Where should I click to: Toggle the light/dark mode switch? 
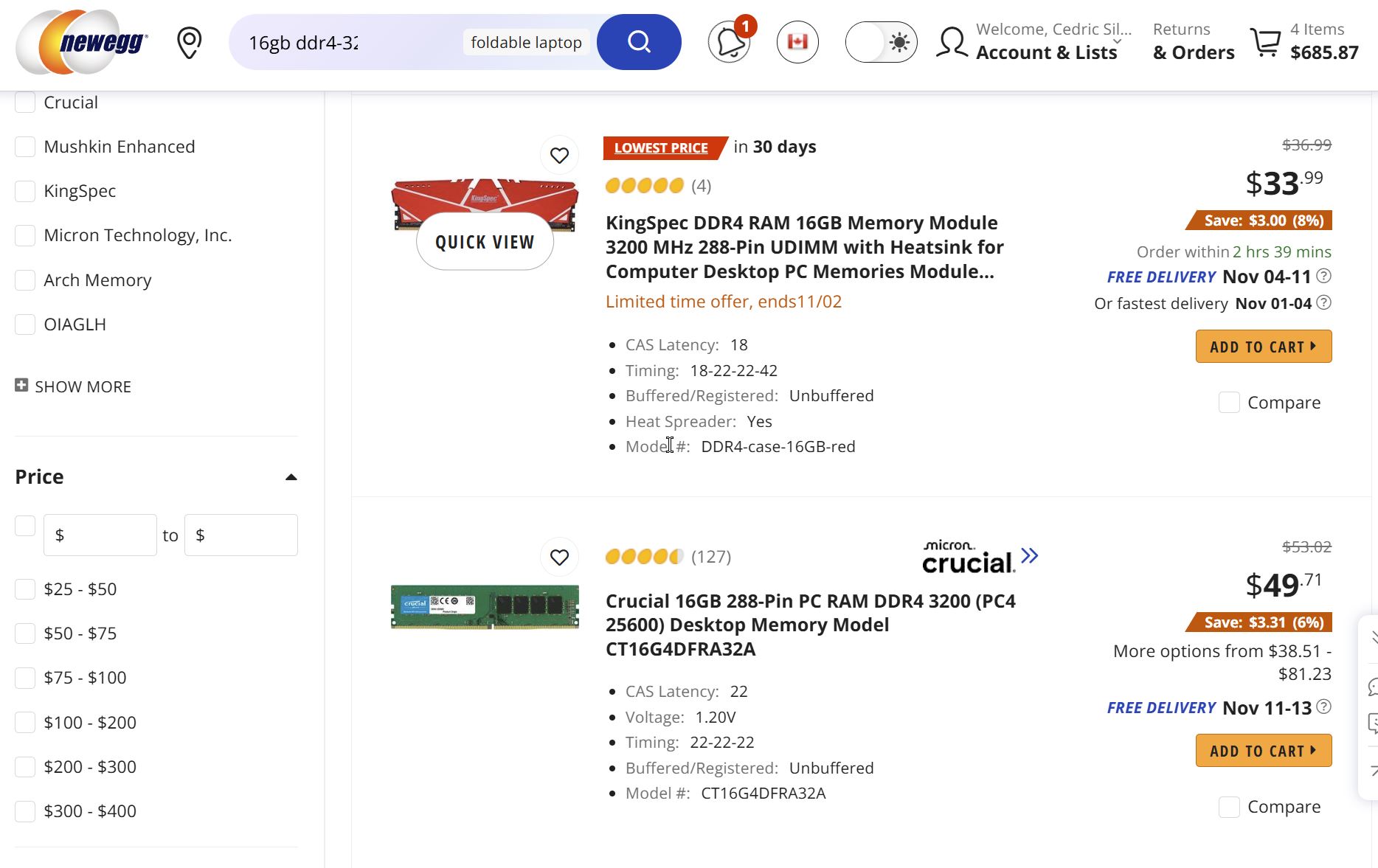pyautogui.click(x=881, y=42)
